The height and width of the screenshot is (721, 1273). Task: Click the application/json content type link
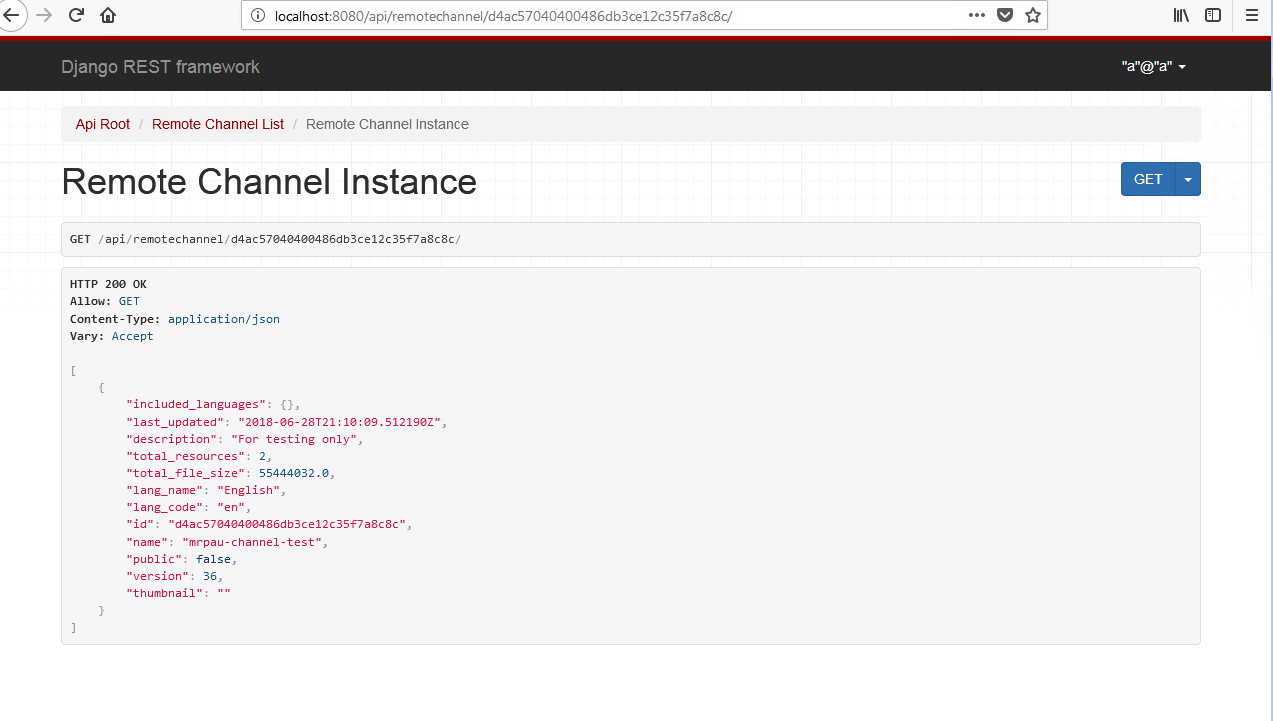(x=224, y=318)
